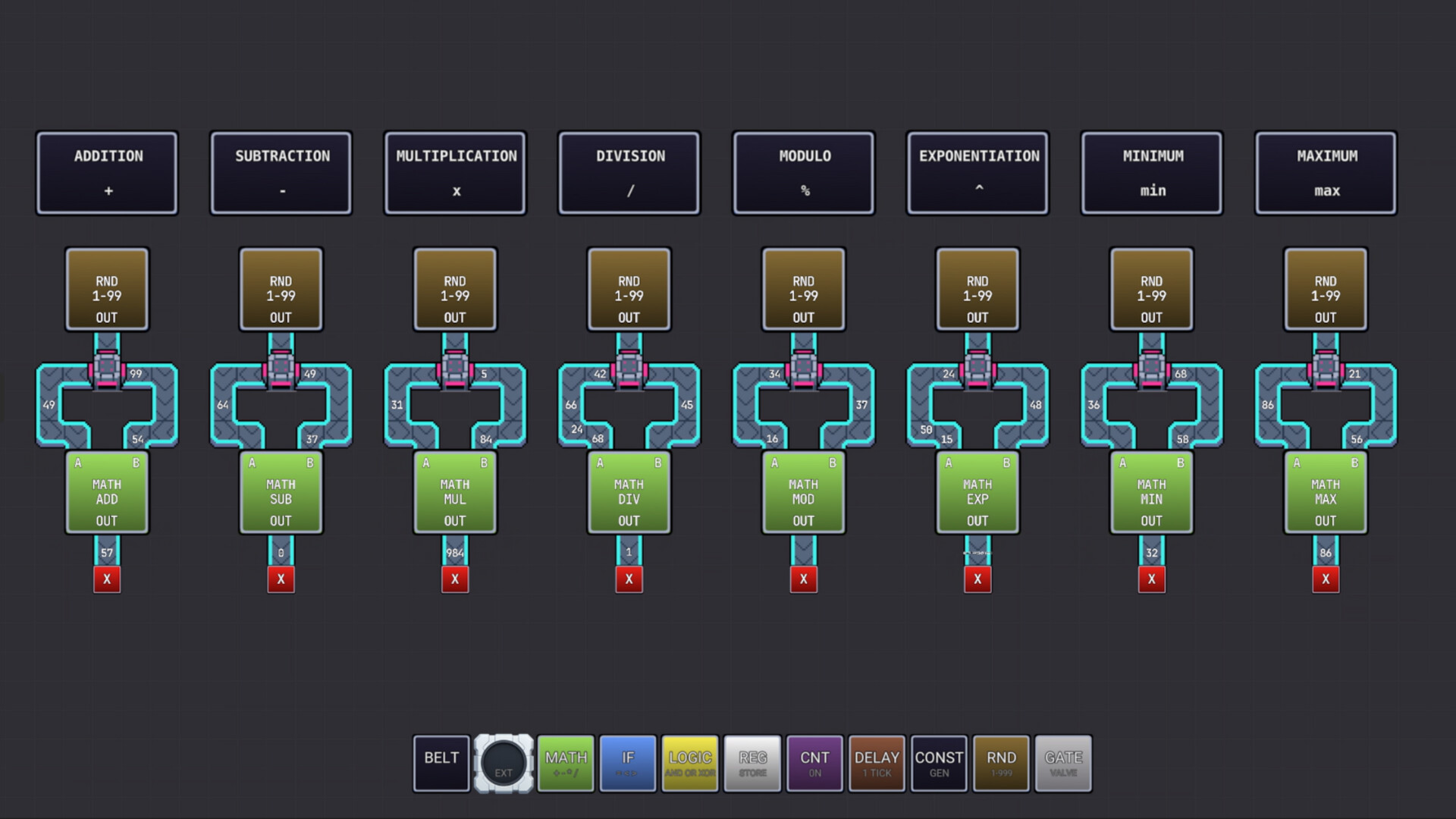The image size is (1456, 819).
Task: Select the circular EXT tool
Action: [x=503, y=762]
